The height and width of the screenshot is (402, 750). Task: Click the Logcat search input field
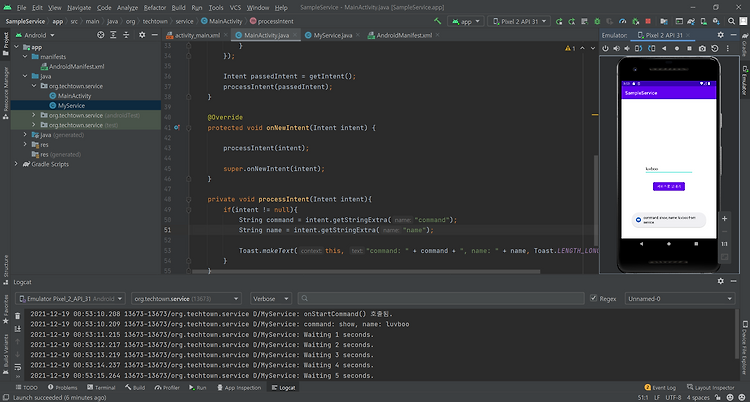[441, 299]
